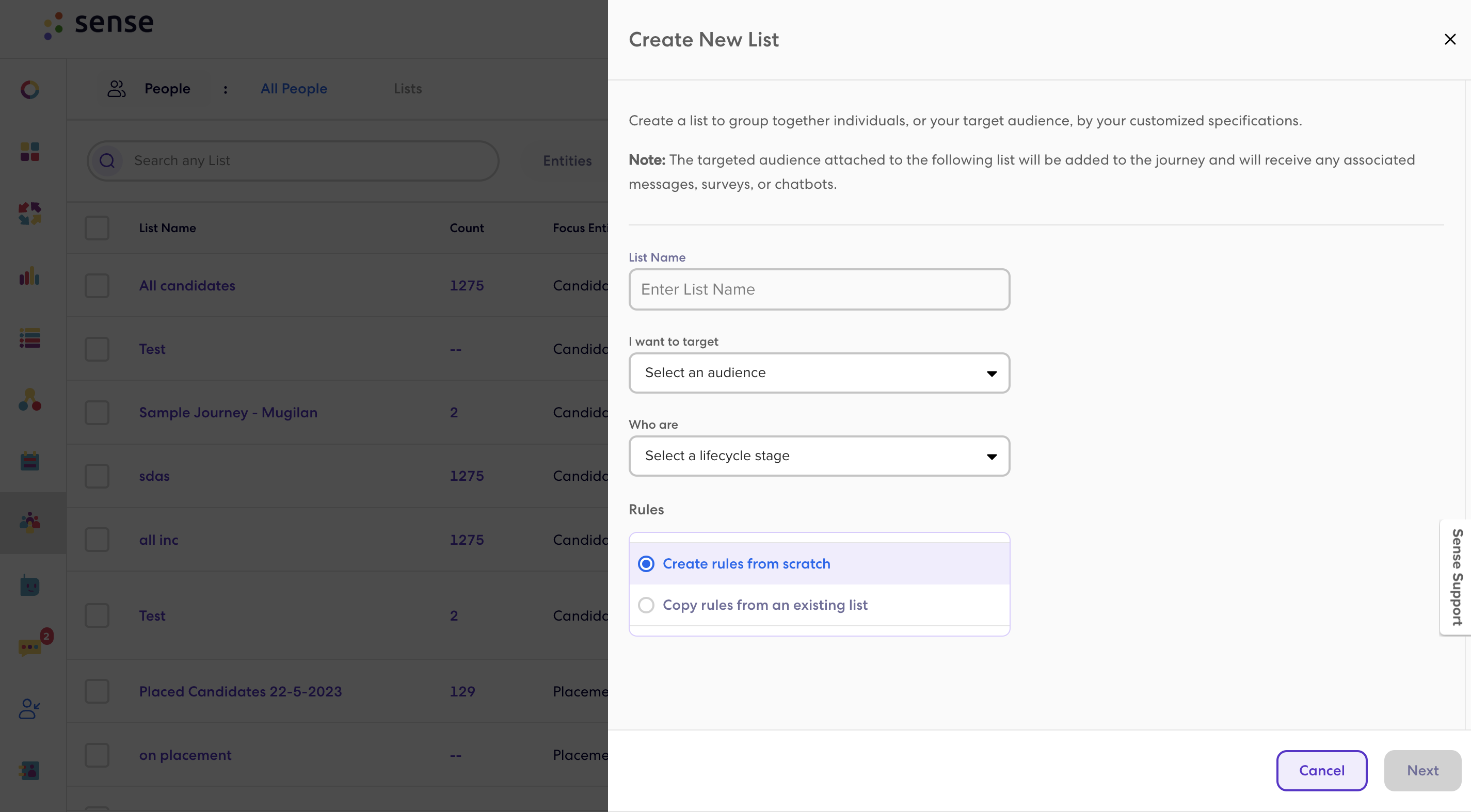Click count 1275 in the sdas row
This screenshot has width=1471, height=812.
pos(467,476)
